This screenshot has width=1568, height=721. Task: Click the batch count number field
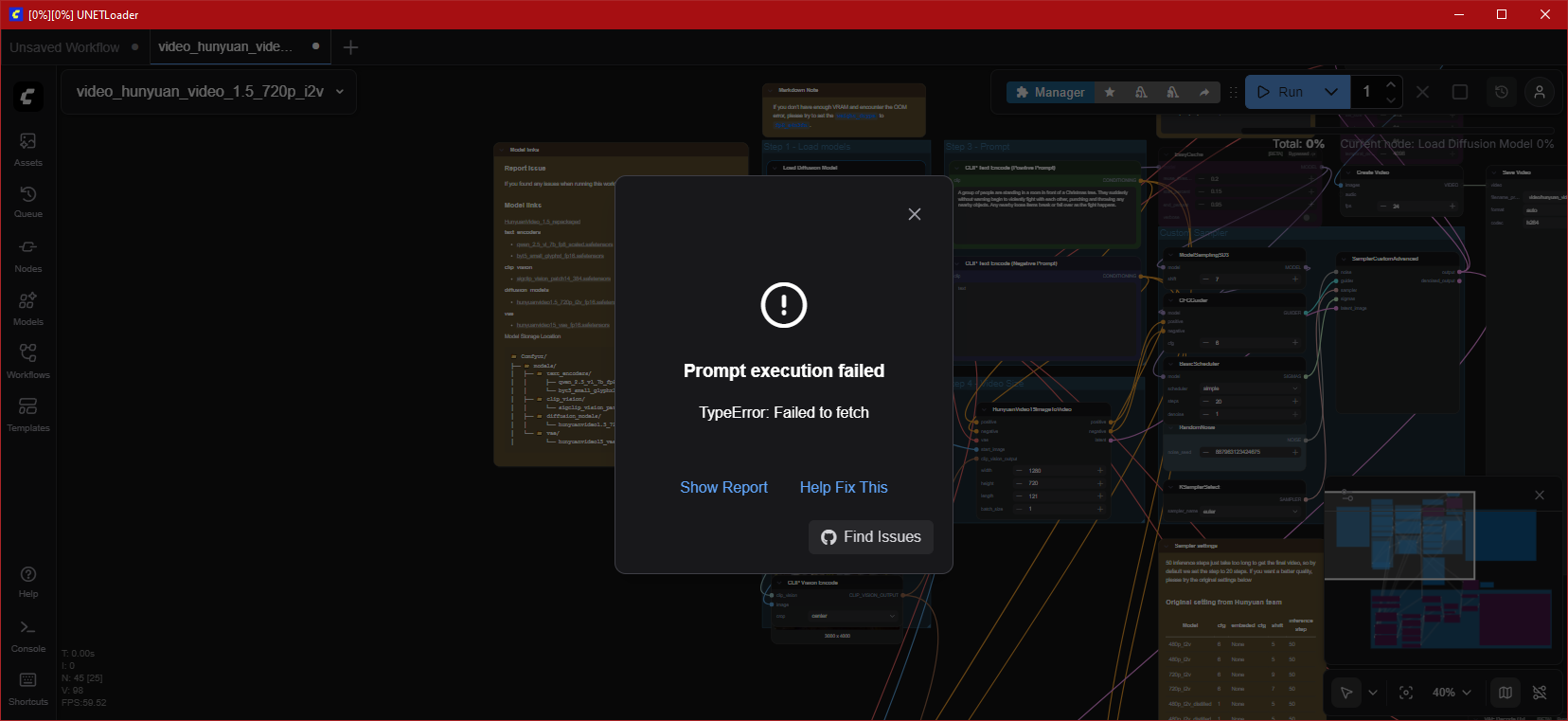(1366, 92)
